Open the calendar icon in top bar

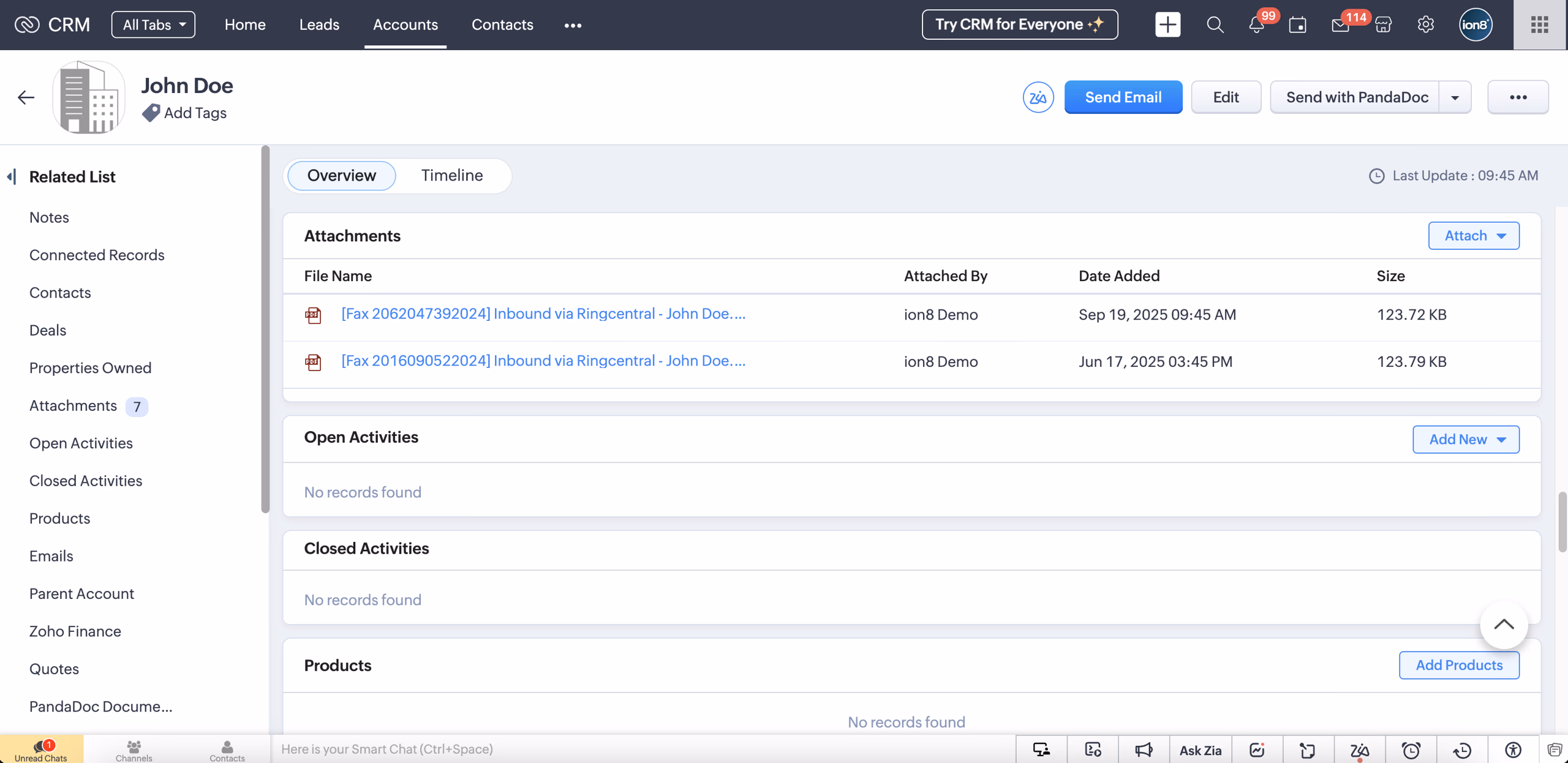(x=1297, y=24)
